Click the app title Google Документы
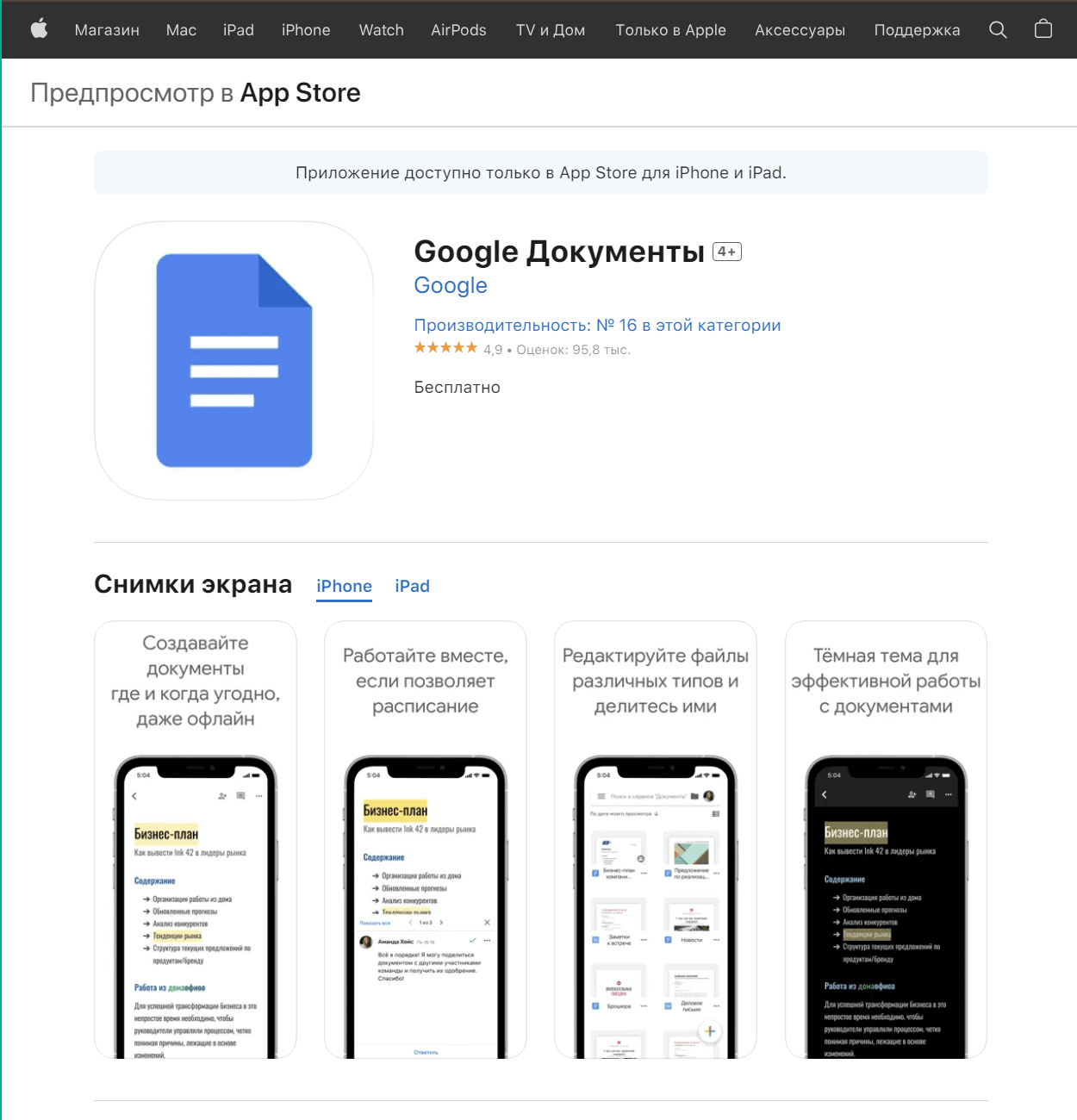The image size is (1077, 1120). pos(559,252)
